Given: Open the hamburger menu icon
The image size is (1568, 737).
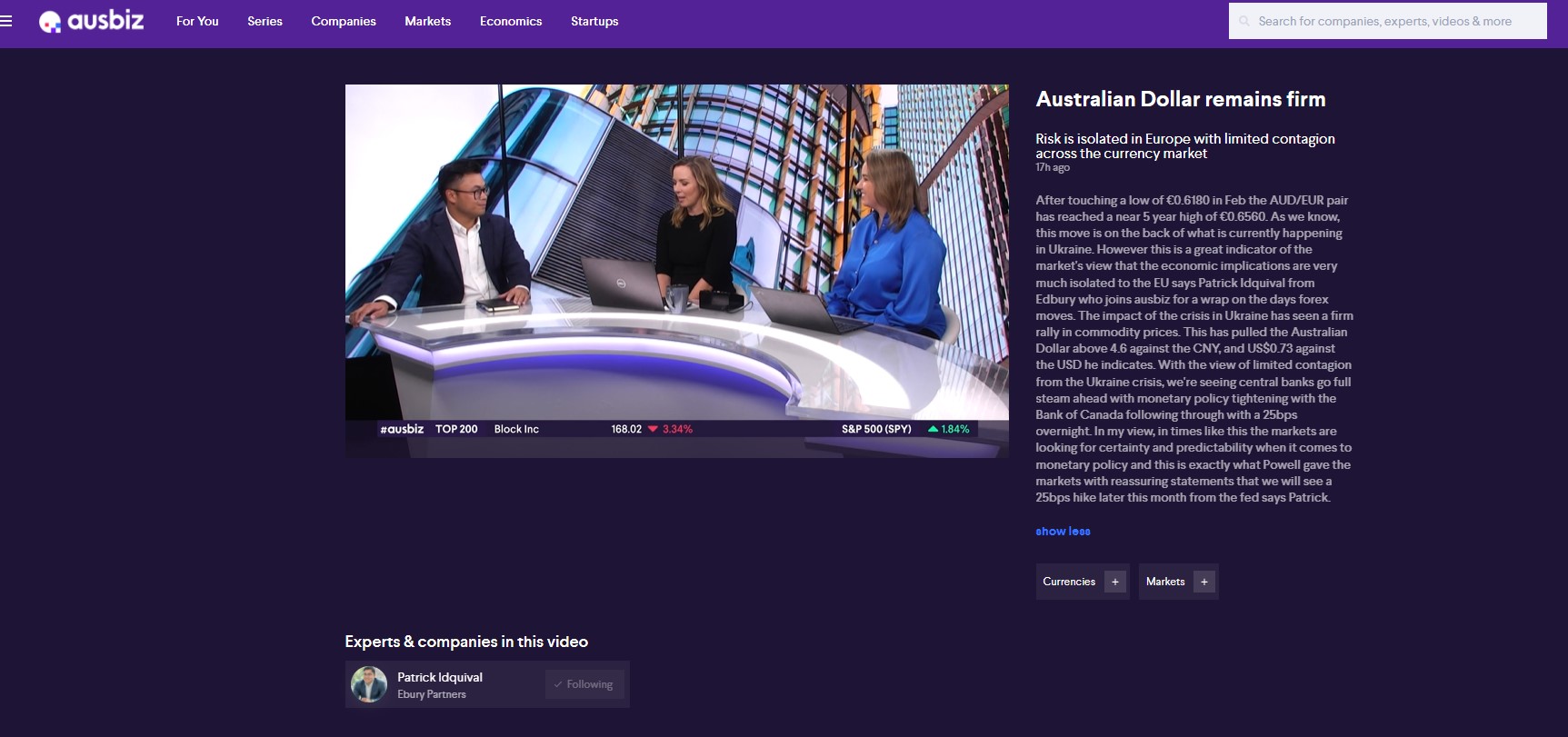Looking at the screenshot, I should coord(6,21).
